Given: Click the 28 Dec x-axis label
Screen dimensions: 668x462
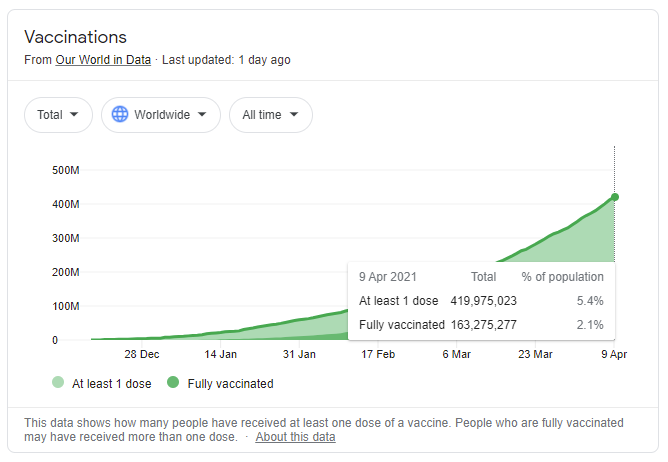Looking at the screenshot, I should (x=141, y=354).
